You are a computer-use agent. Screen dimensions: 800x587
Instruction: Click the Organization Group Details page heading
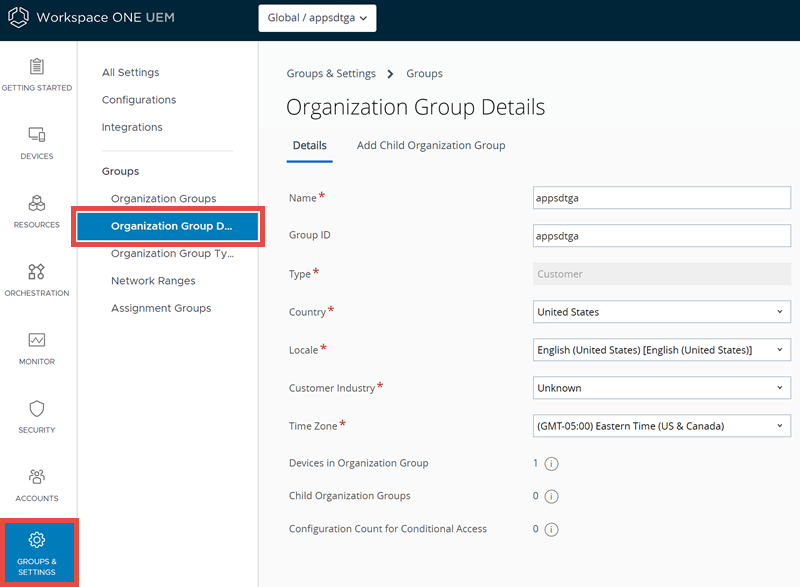415,108
